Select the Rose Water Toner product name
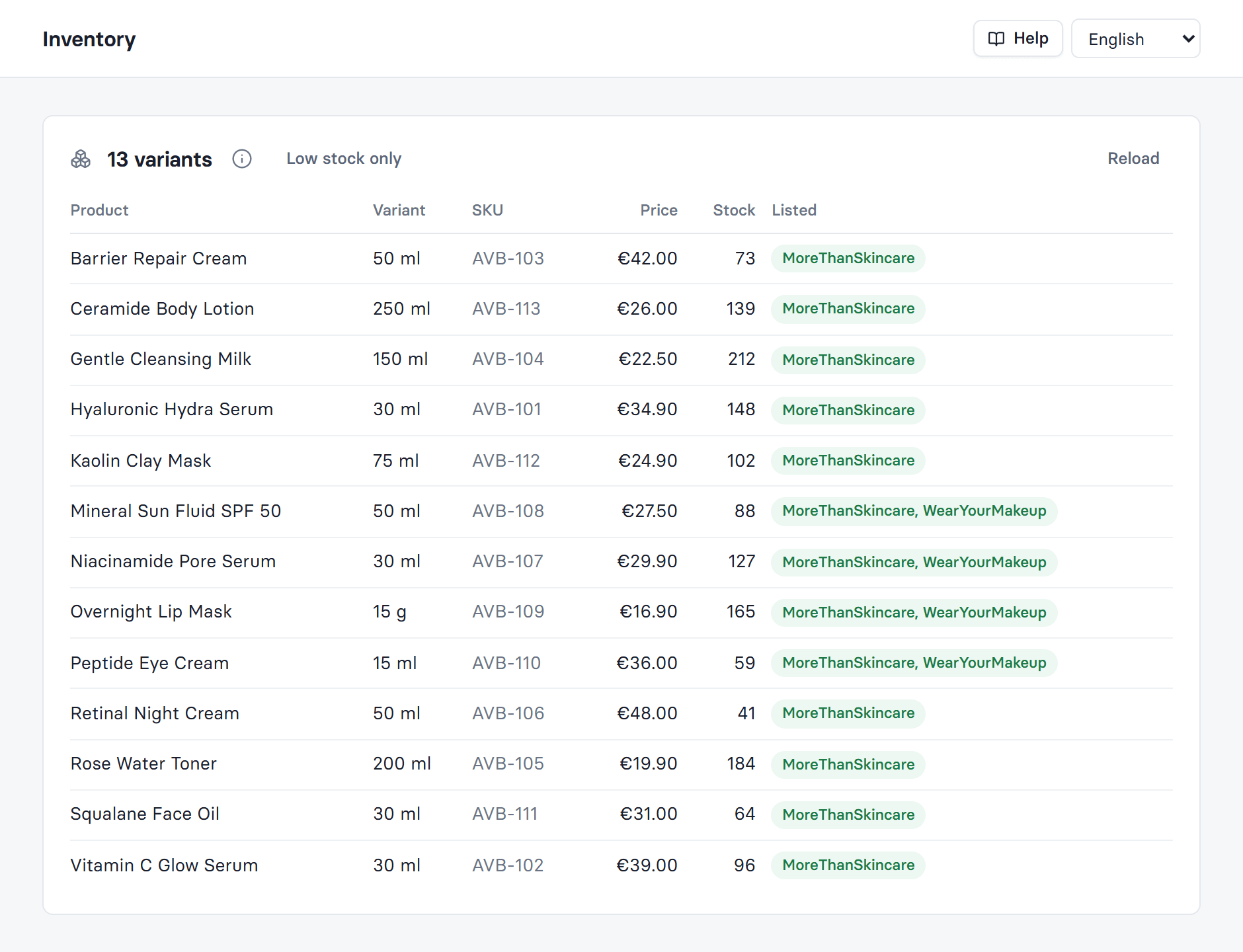 [x=143, y=764]
